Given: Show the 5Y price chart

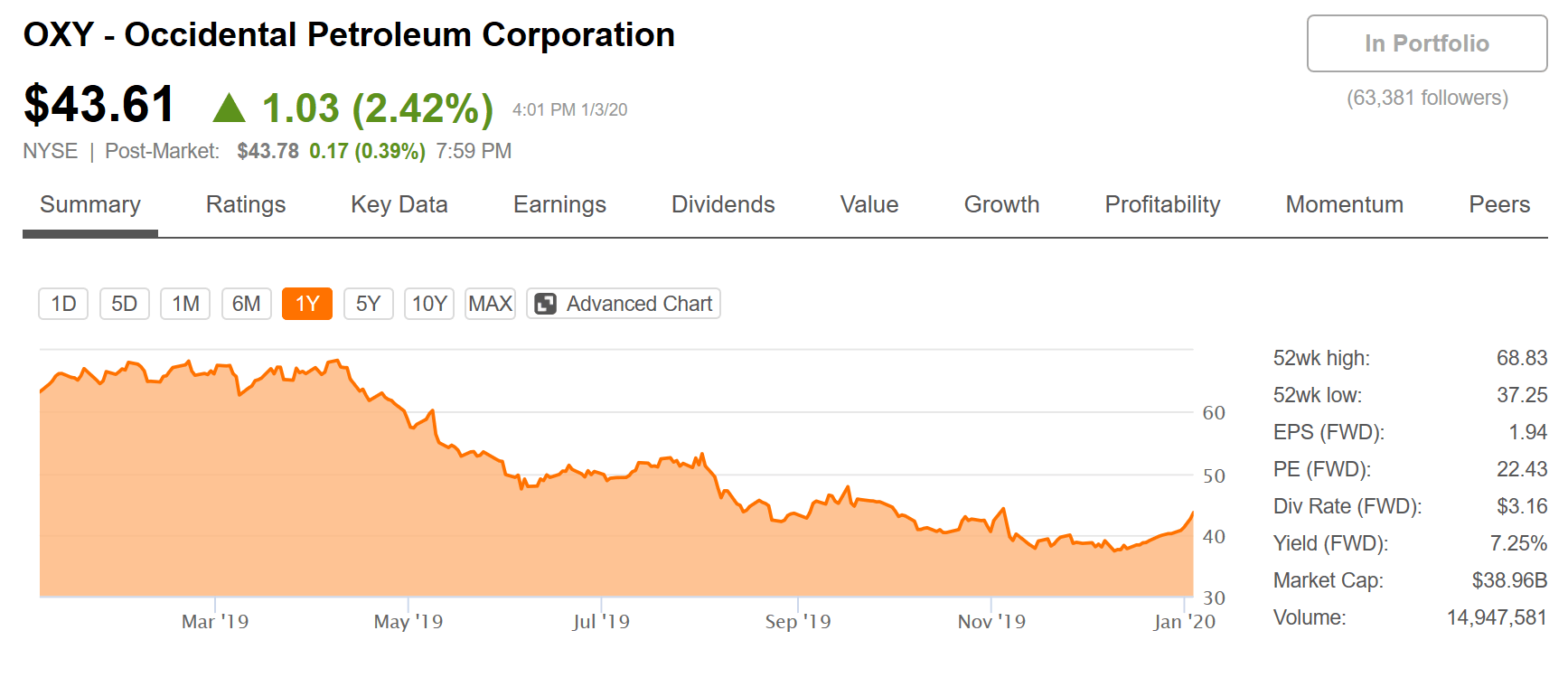Looking at the screenshot, I should [x=369, y=304].
